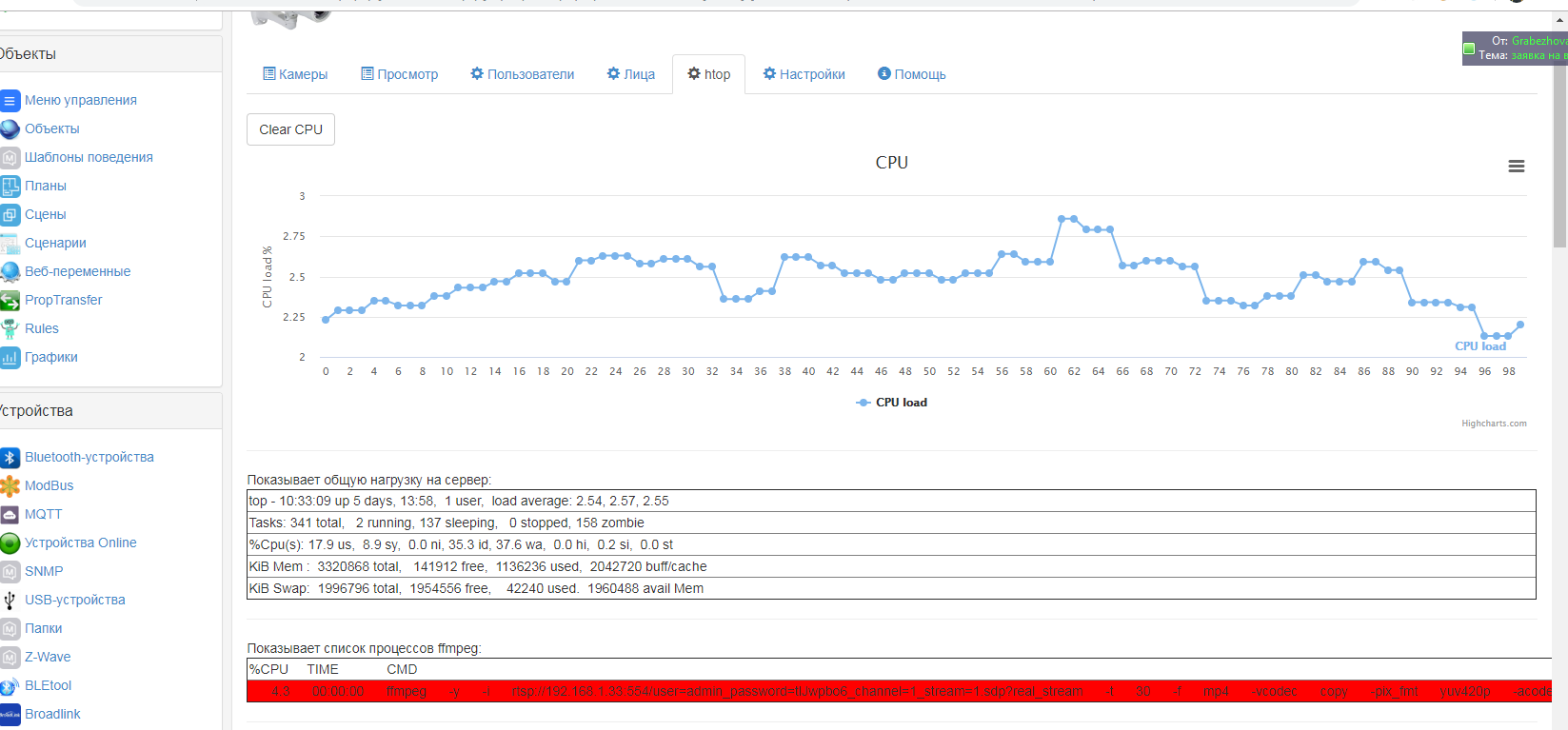Switch to the Камеры tab
The width and height of the screenshot is (1568, 730).
[x=295, y=74]
